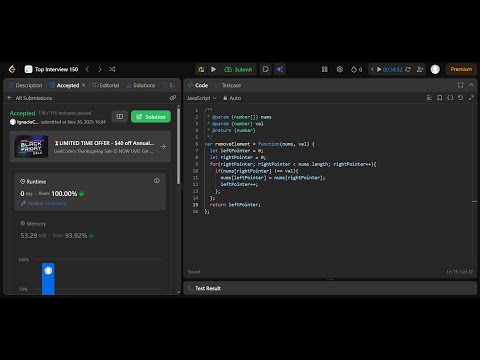
Task: Go to the next problem arrow
Action: pyautogui.click(x=100, y=69)
